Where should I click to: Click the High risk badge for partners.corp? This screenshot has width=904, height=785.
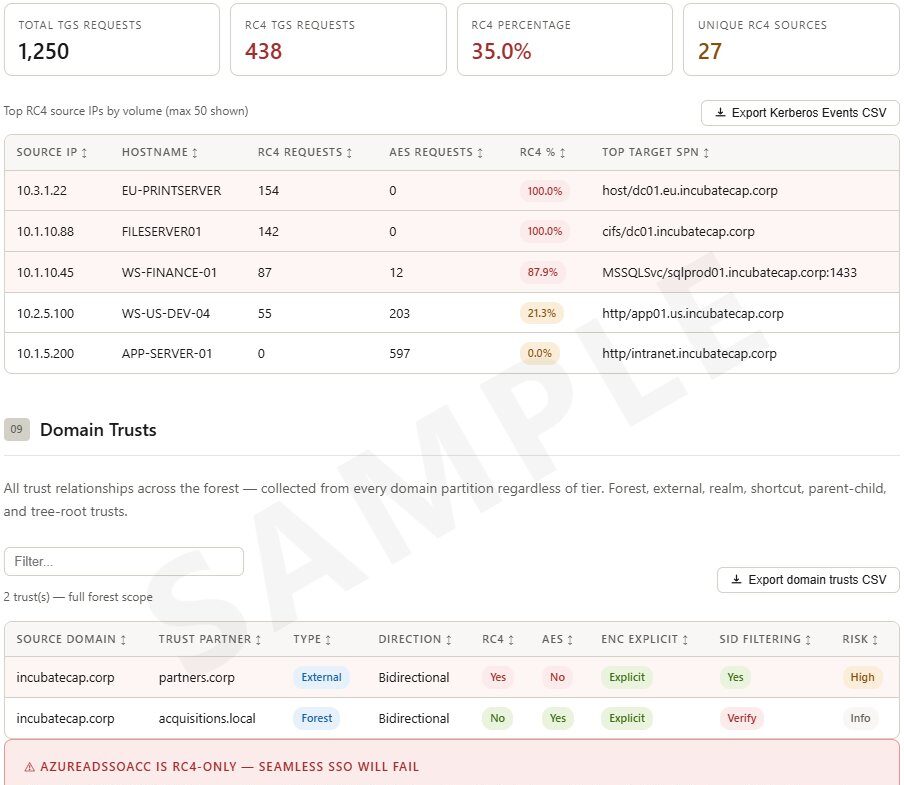(862, 677)
